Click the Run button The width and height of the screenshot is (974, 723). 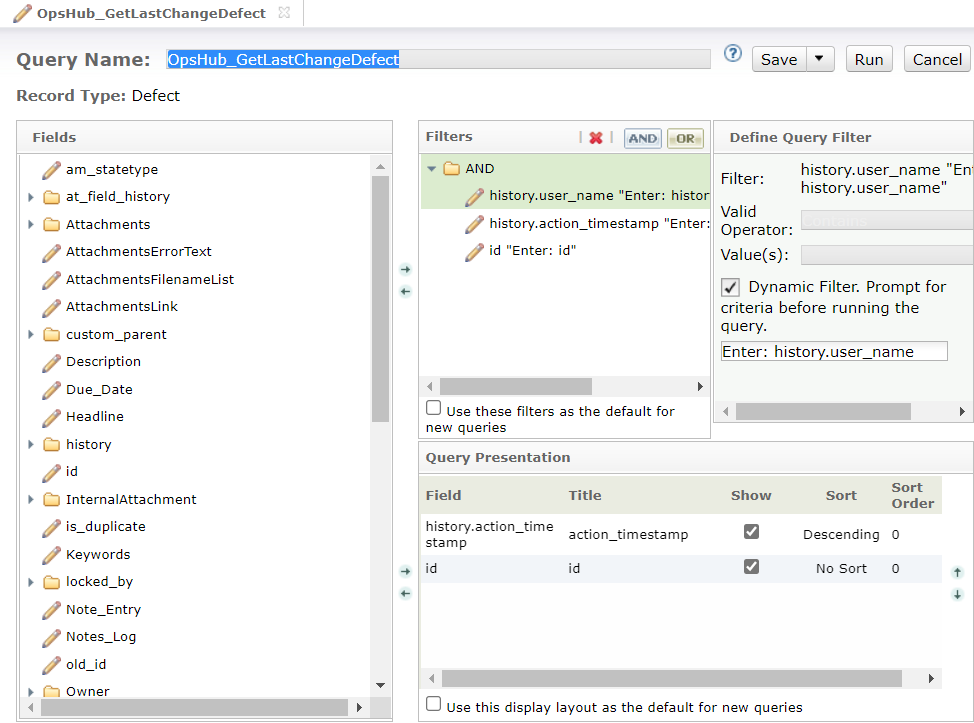(868, 59)
